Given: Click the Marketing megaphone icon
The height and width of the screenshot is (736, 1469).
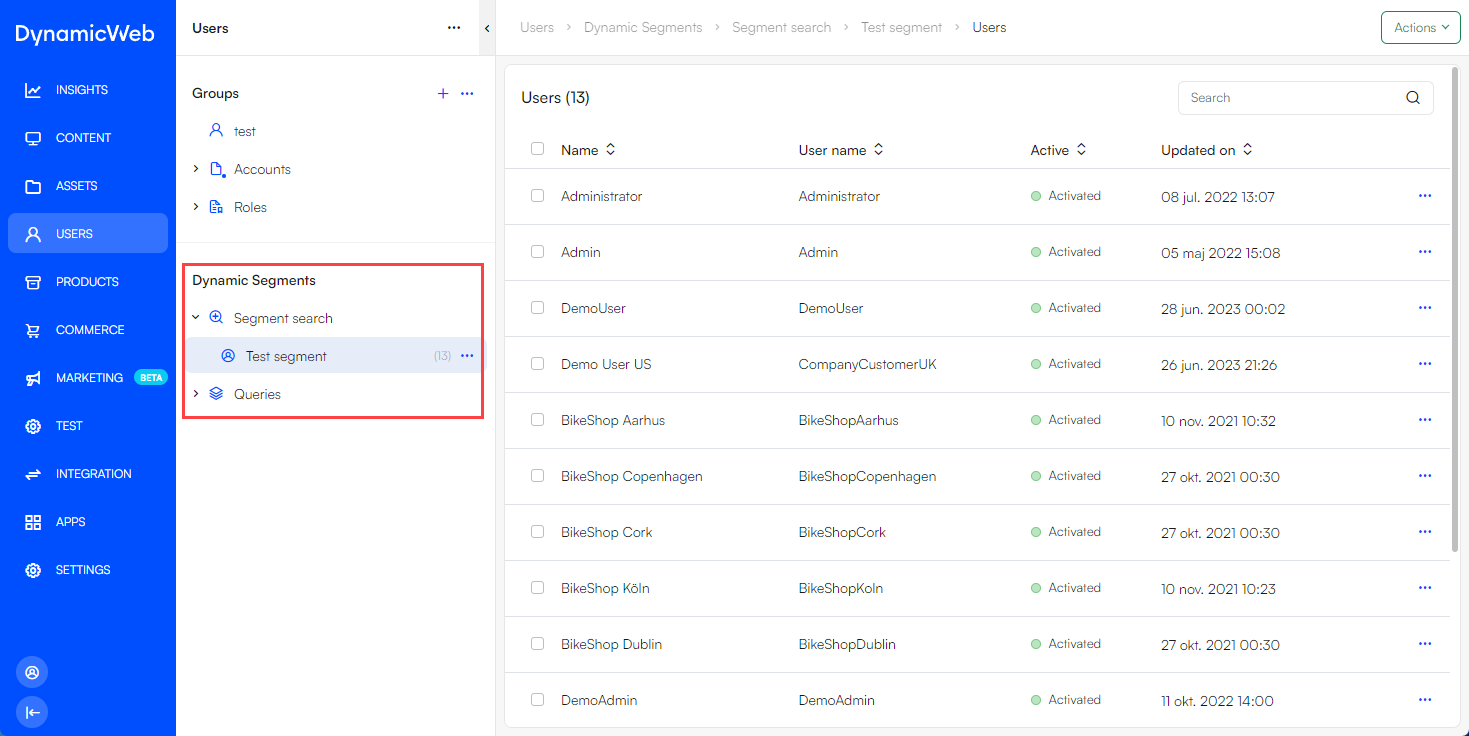Looking at the screenshot, I should [33, 378].
